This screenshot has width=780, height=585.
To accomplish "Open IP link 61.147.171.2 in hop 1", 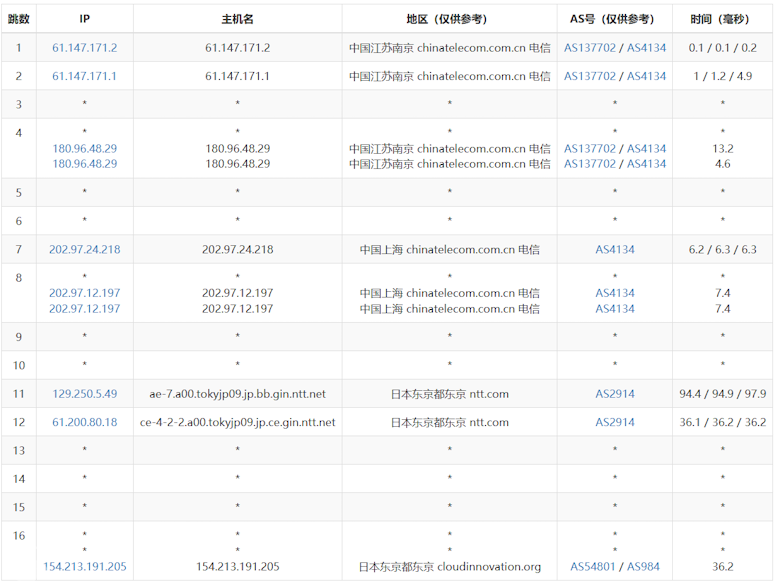I will [84, 48].
